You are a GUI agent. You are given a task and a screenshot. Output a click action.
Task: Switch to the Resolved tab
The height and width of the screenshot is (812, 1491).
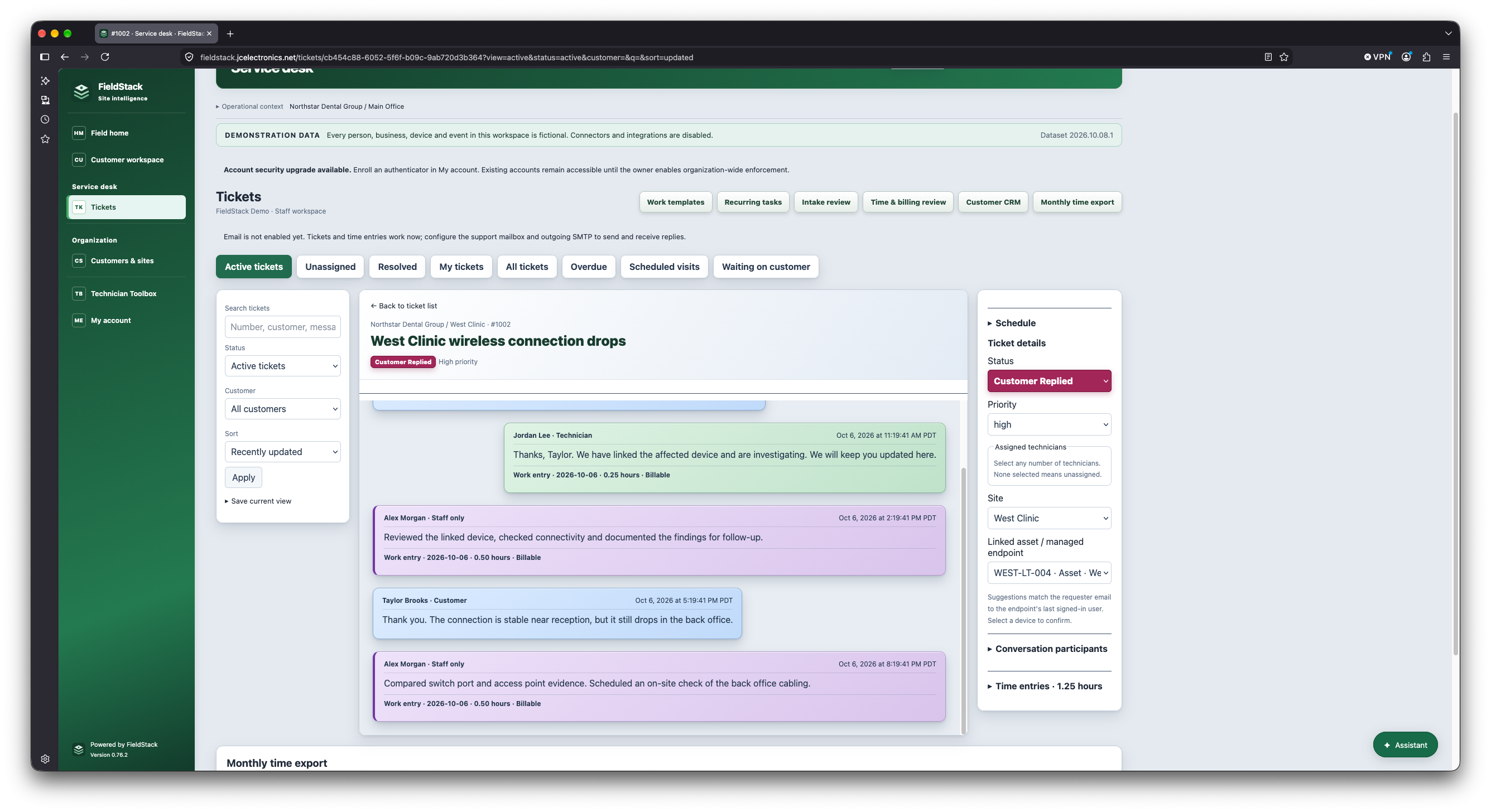pos(397,267)
